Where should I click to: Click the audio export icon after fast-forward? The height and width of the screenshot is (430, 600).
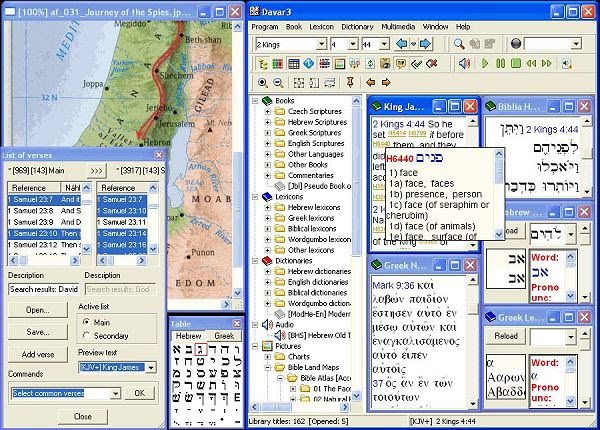[x=567, y=64]
